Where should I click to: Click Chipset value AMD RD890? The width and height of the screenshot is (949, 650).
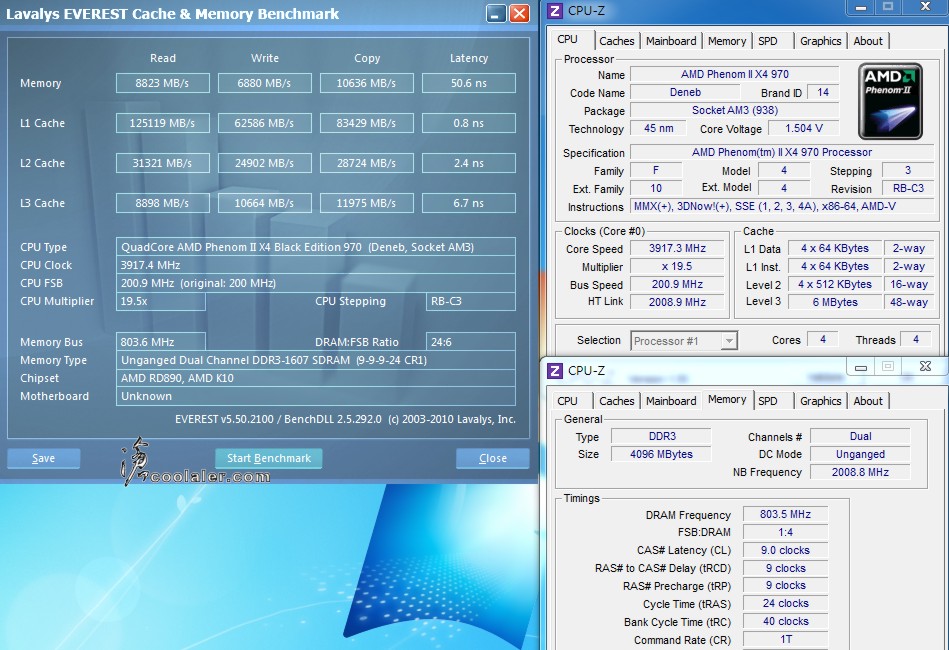[316, 378]
